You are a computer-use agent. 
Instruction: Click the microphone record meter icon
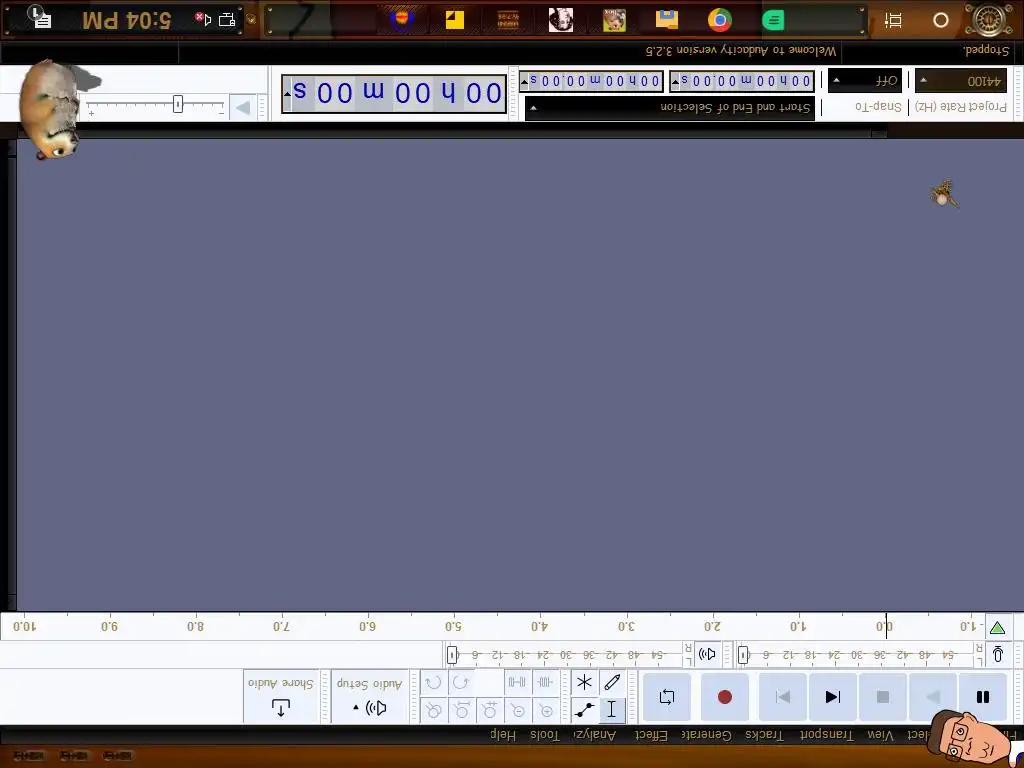coord(998,654)
